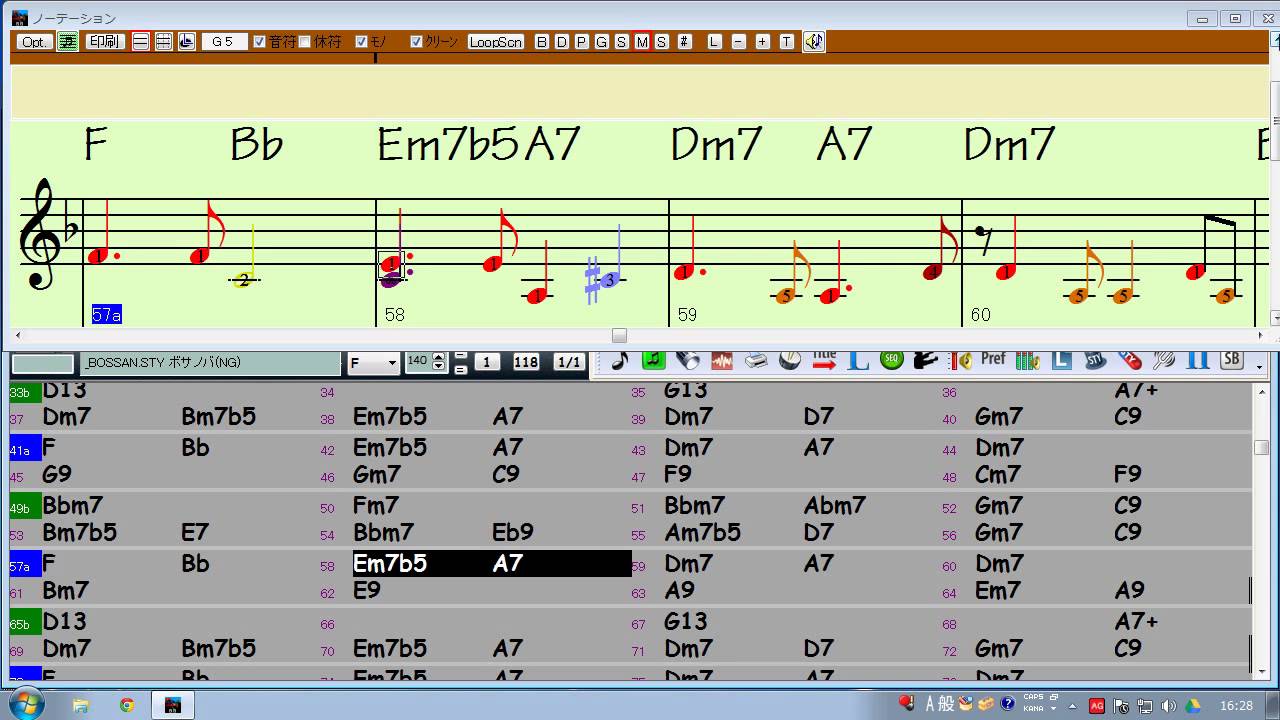Click the T text button
The image size is (1280, 720).
786,42
